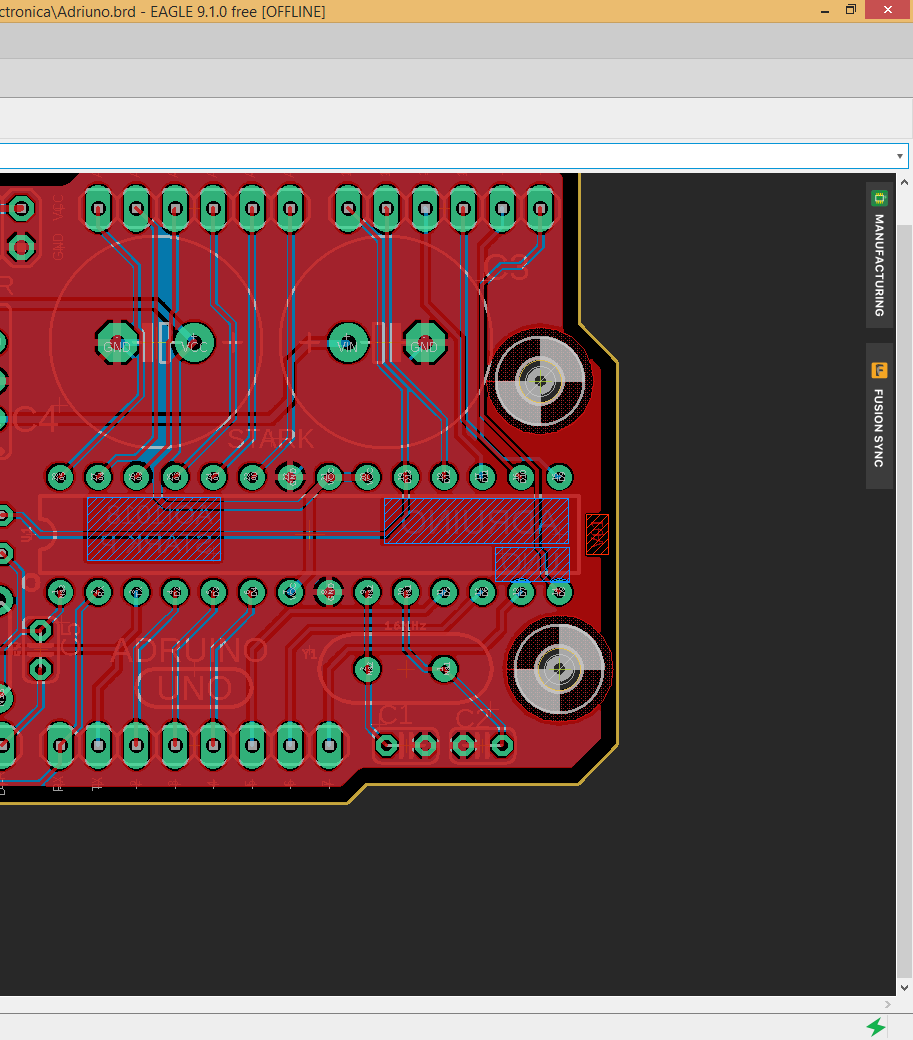Viewport: 913px width, 1040px height.
Task: Restore down the EAGLE window
Action: [851, 9]
